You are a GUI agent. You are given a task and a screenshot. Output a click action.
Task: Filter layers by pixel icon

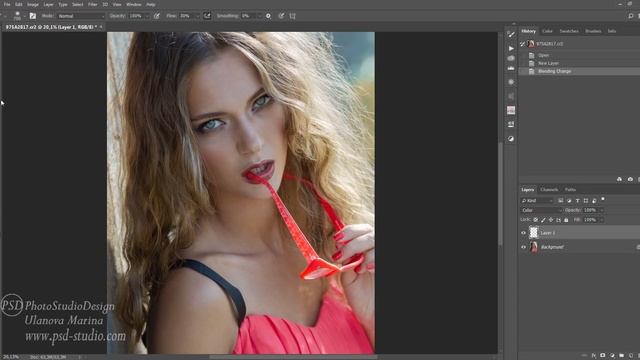point(560,200)
